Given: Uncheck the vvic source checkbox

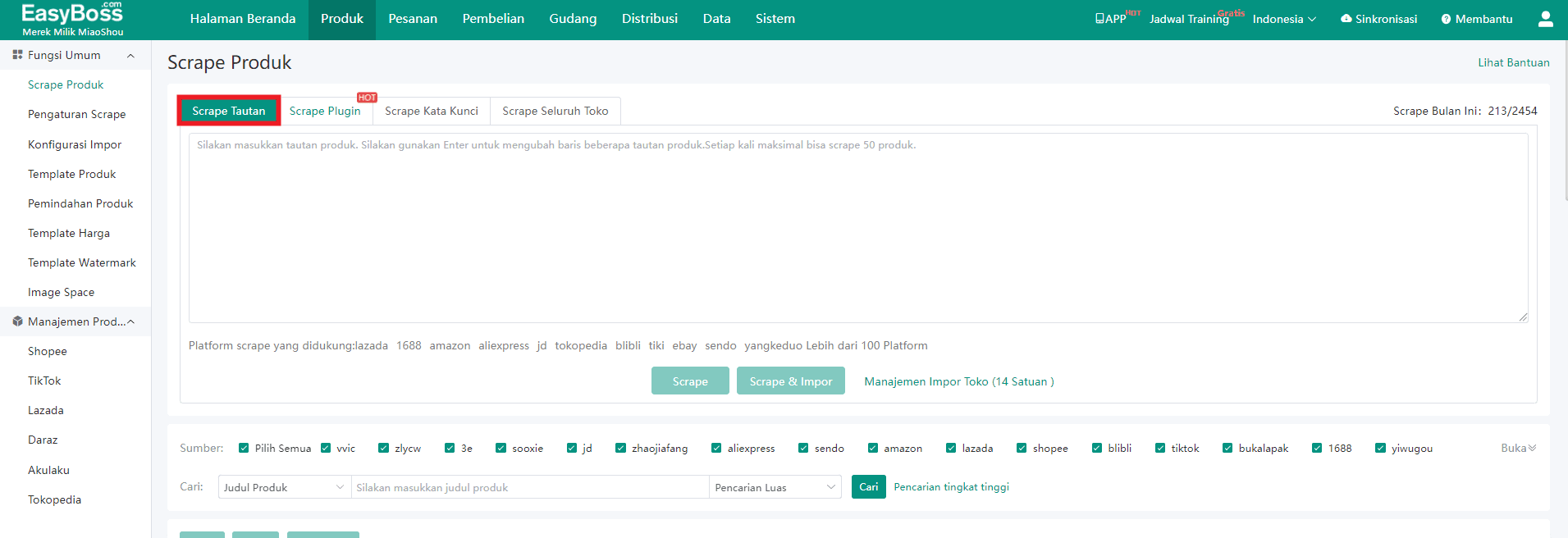Looking at the screenshot, I should pos(326,448).
